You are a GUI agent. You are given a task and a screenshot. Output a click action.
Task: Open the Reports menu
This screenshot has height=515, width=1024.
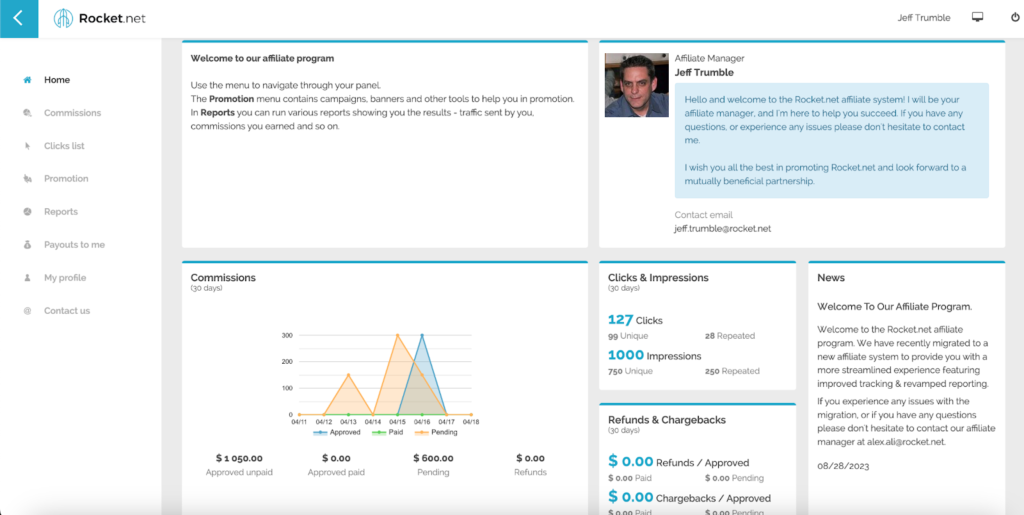pos(61,211)
